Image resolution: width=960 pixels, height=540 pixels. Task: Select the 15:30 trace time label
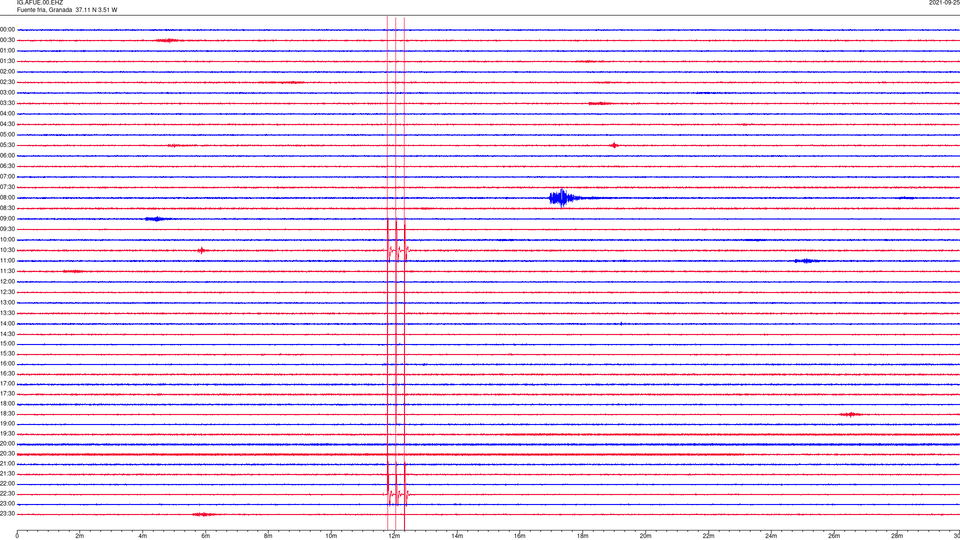[x=7, y=353]
